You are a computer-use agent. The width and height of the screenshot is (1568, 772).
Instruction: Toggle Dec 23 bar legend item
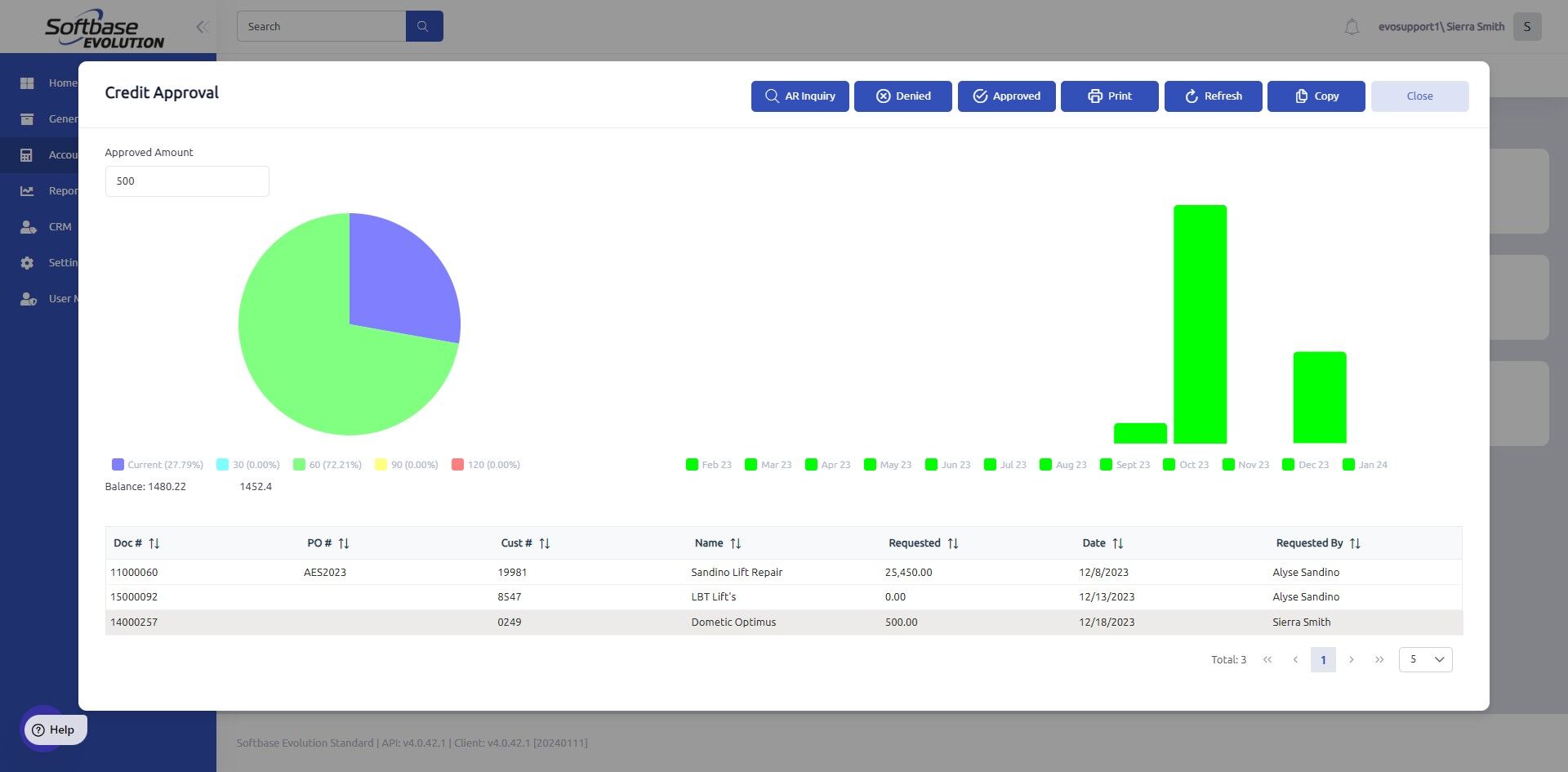coord(1306,465)
